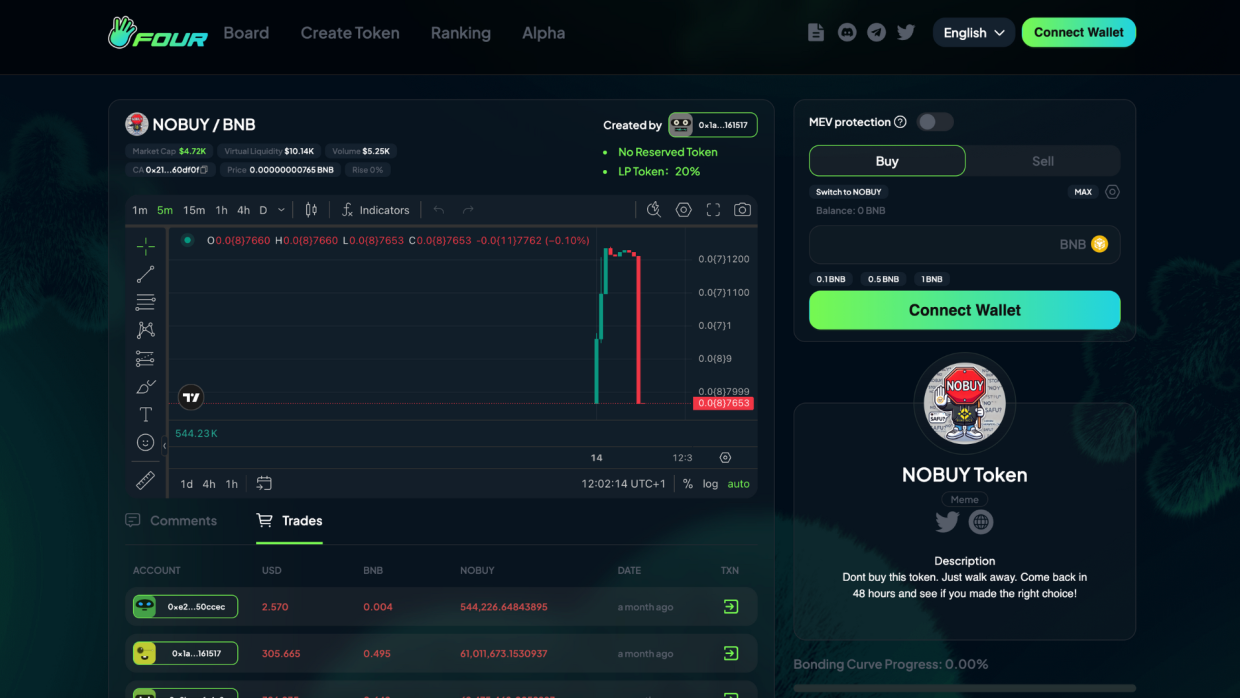Screen dimensions: 1240x698
Task: Open time axis settings gear
Action: 725,457
